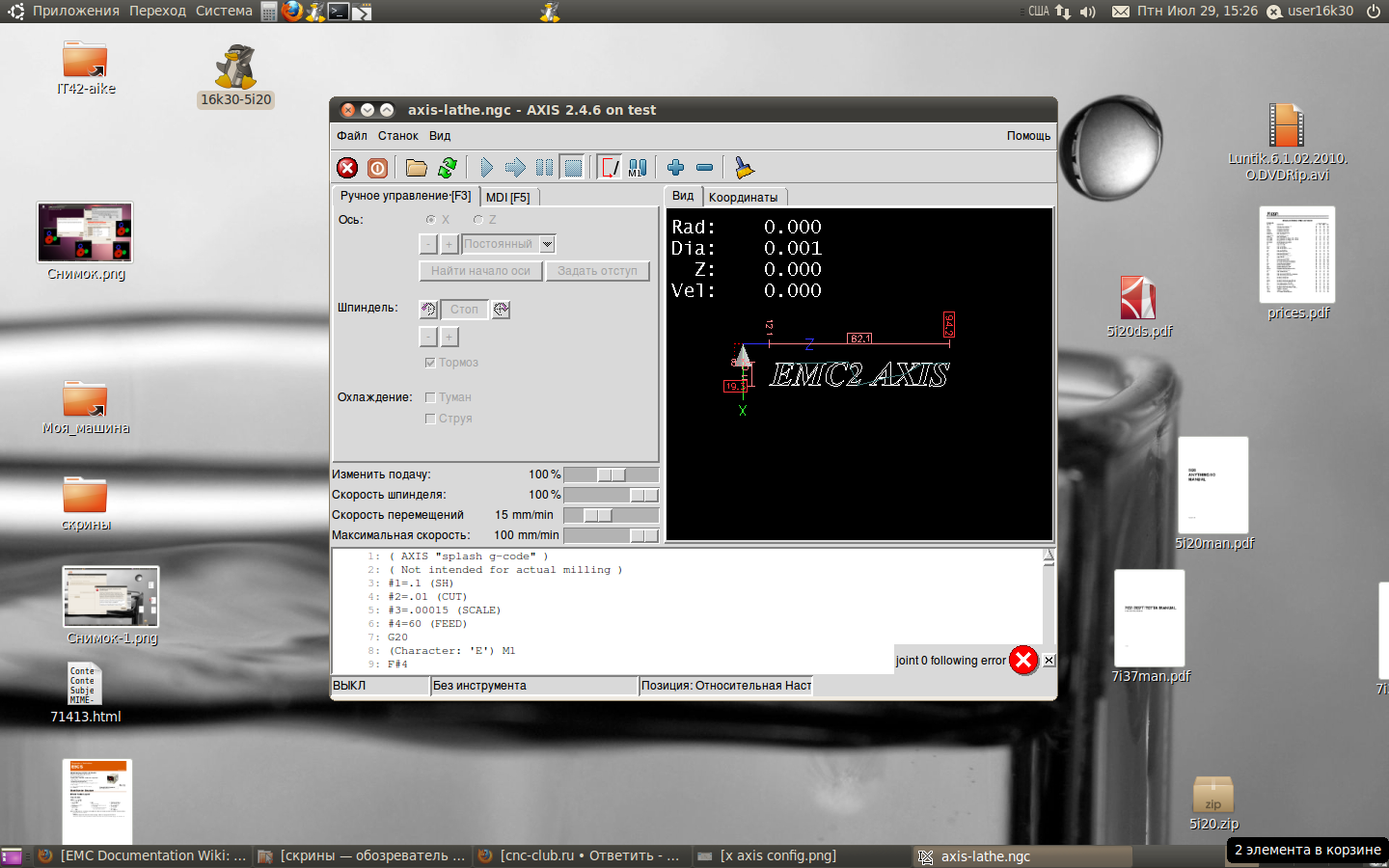Launch Firefox from the top panel
Image resolution: width=1389 pixels, height=868 pixels.
(x=291, y=12)
